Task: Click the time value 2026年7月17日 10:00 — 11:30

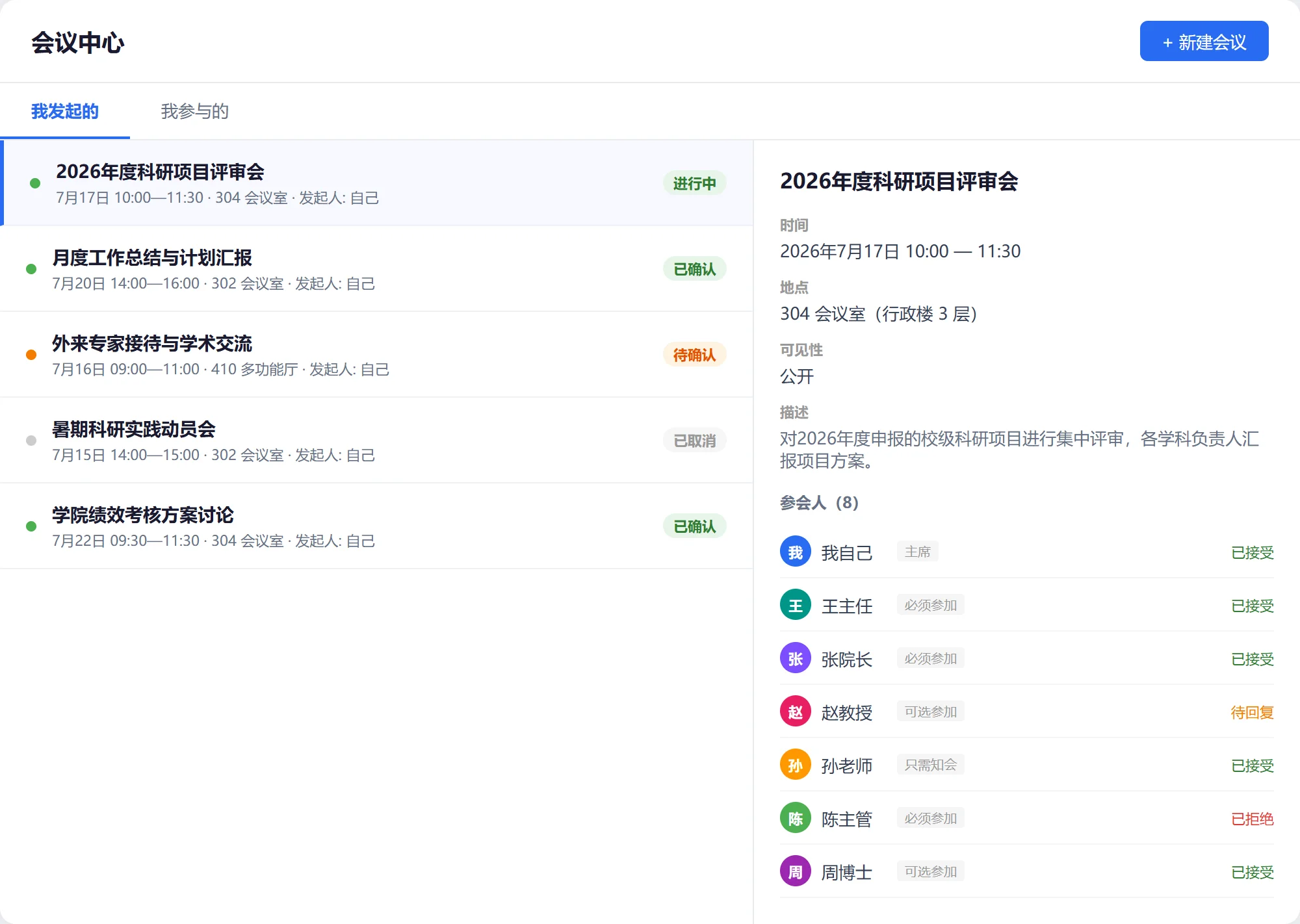Action: (x=900, y=251)
